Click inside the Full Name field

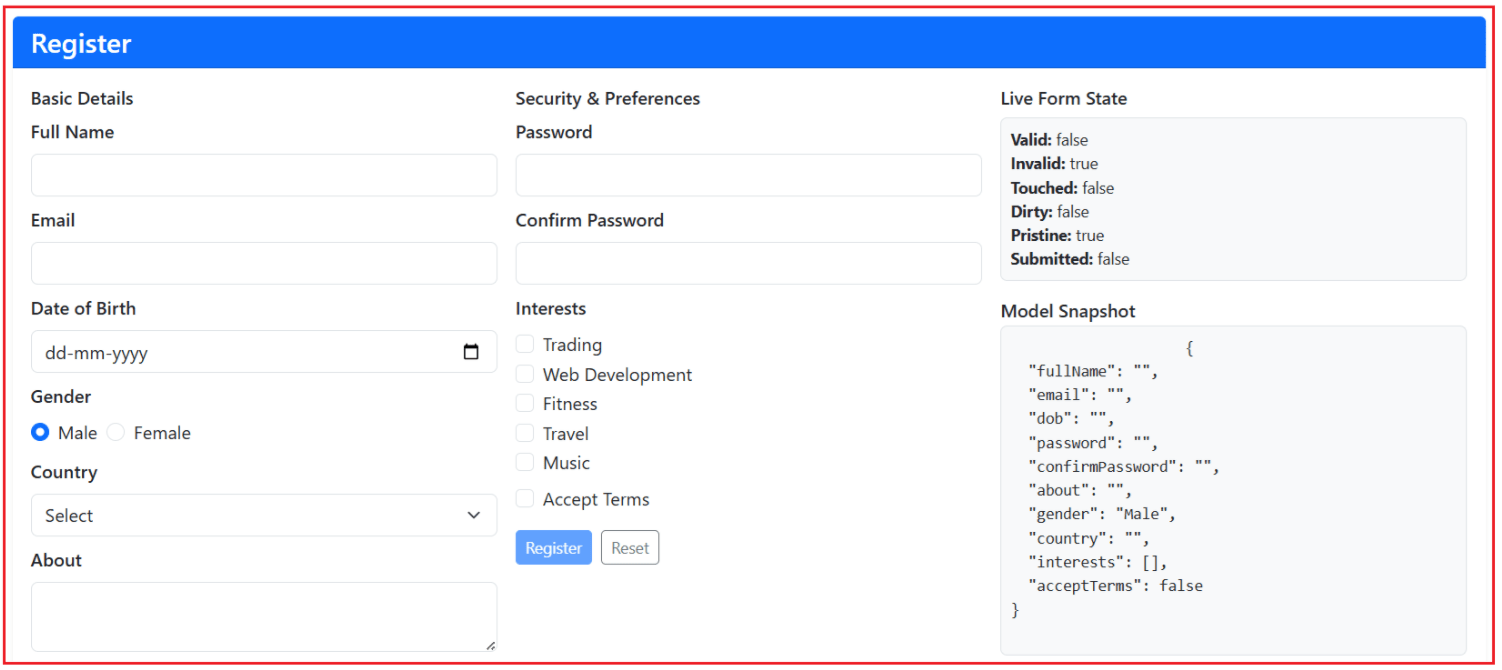coord(263,174)
